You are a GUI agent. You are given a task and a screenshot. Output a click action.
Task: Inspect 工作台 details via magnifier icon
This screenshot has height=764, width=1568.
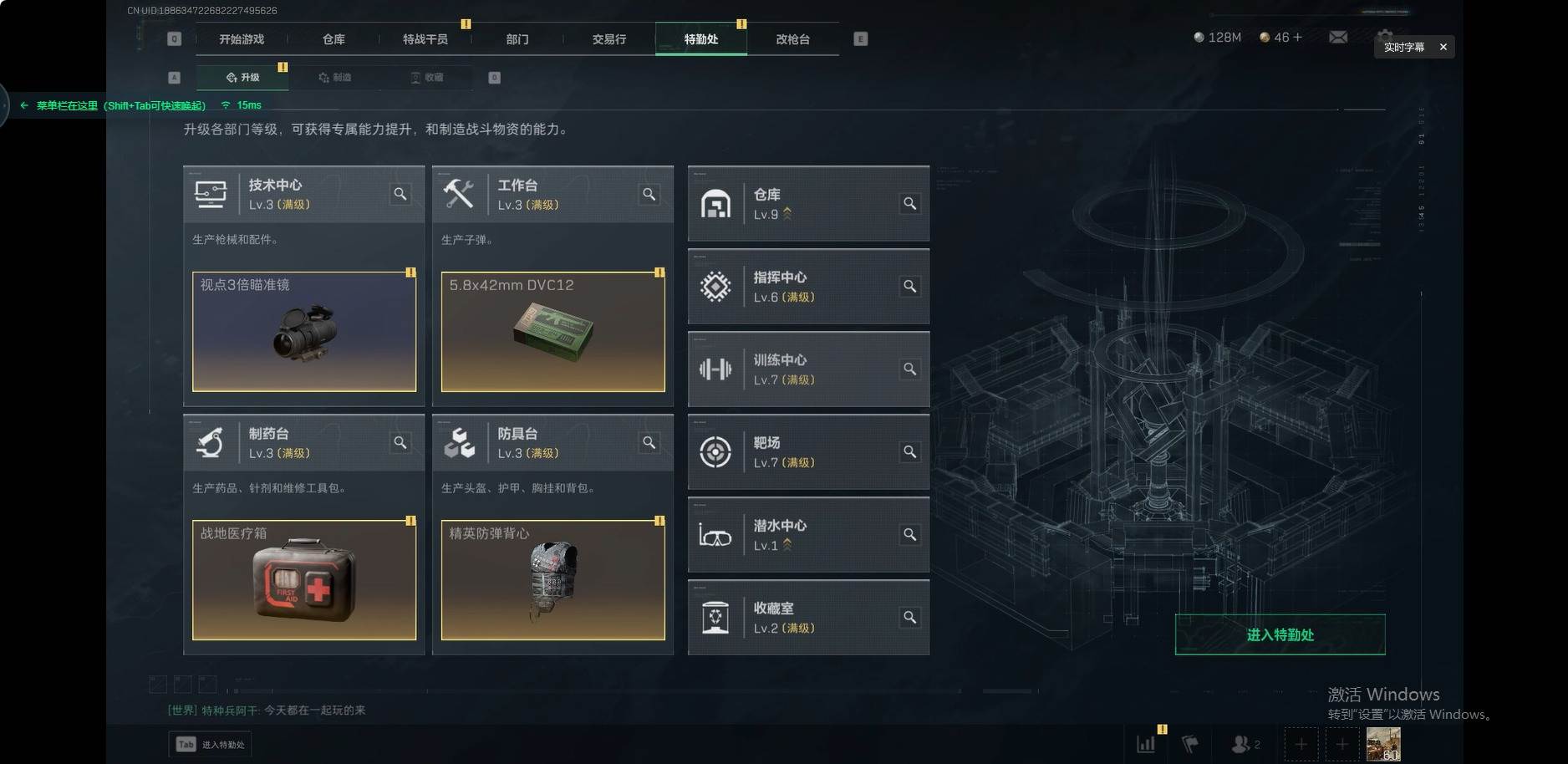point(649,194)
